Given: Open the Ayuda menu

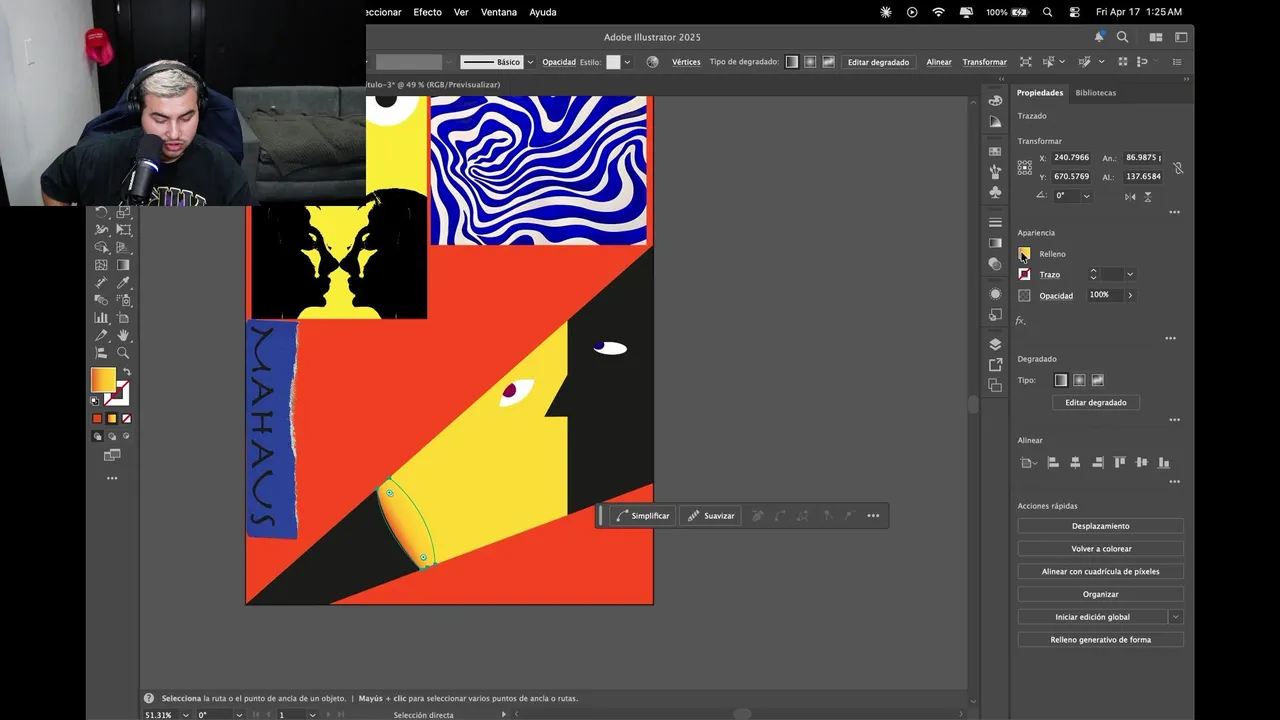Looking at the screenshot, I should click(x=543, y=12).
